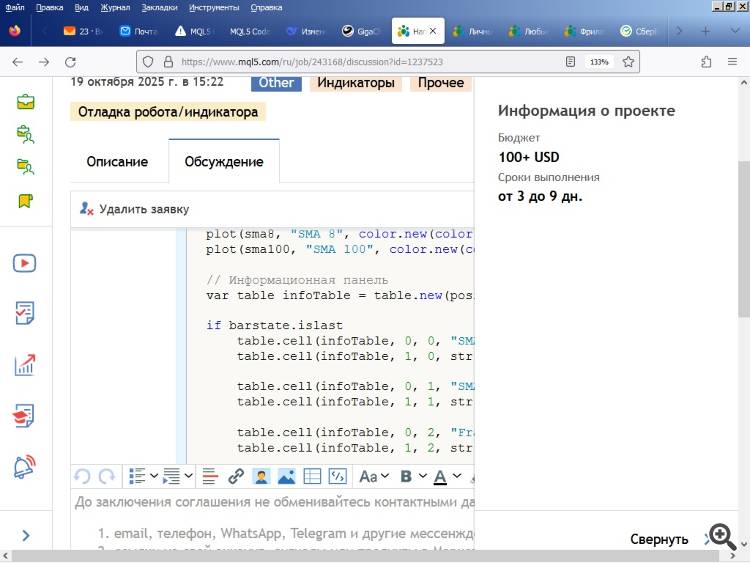Insert user mention avatar icon
The image size is (750, 563).
tap(261, 476)
